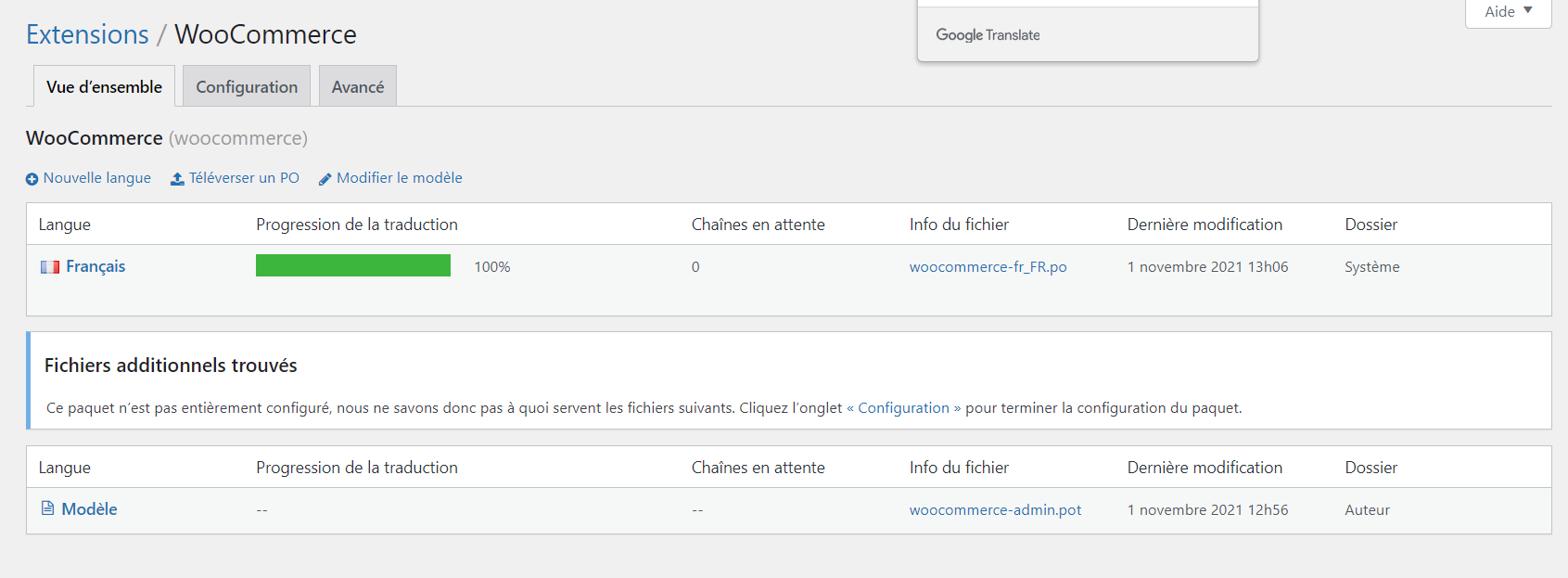Click the plus icon beside Nouvelle langue

pyautogui.click(x=32, y=179)
